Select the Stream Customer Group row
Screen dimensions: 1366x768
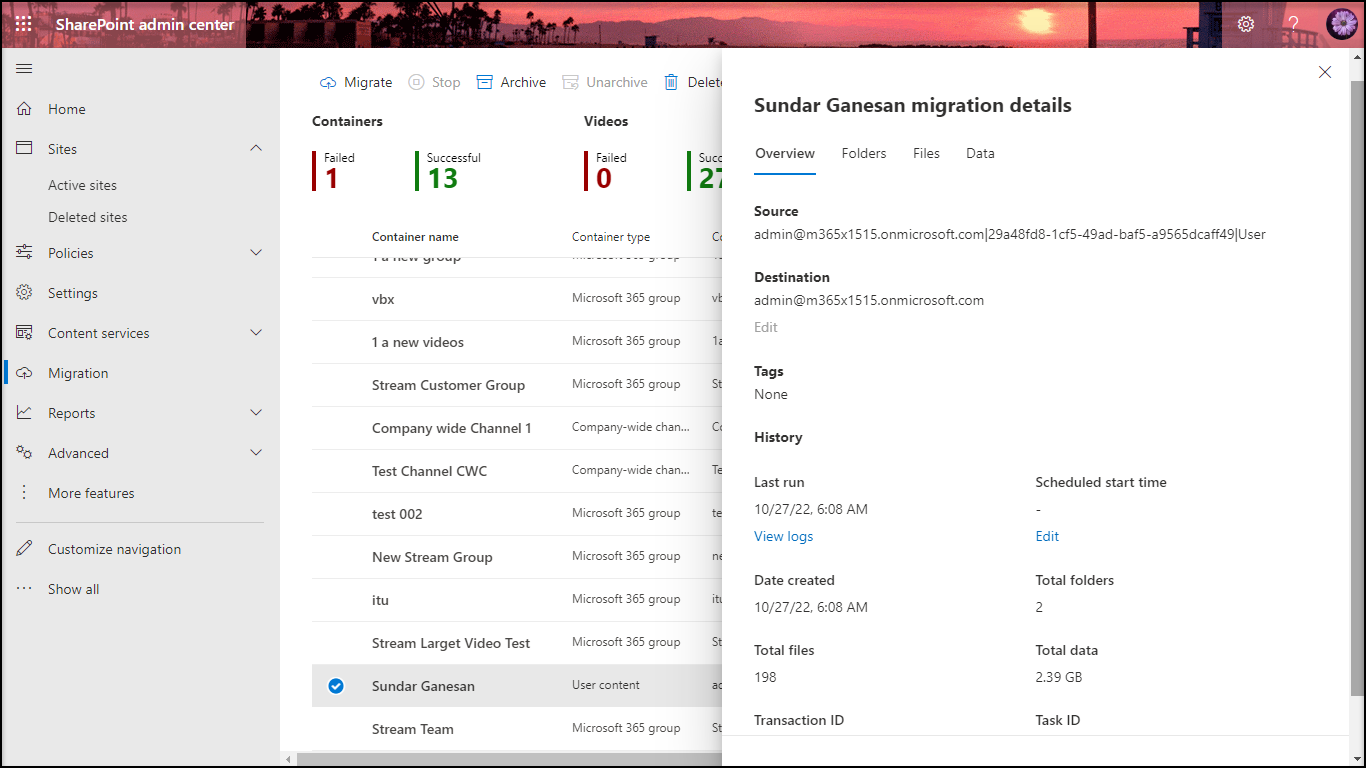click(x=448, y=385)
